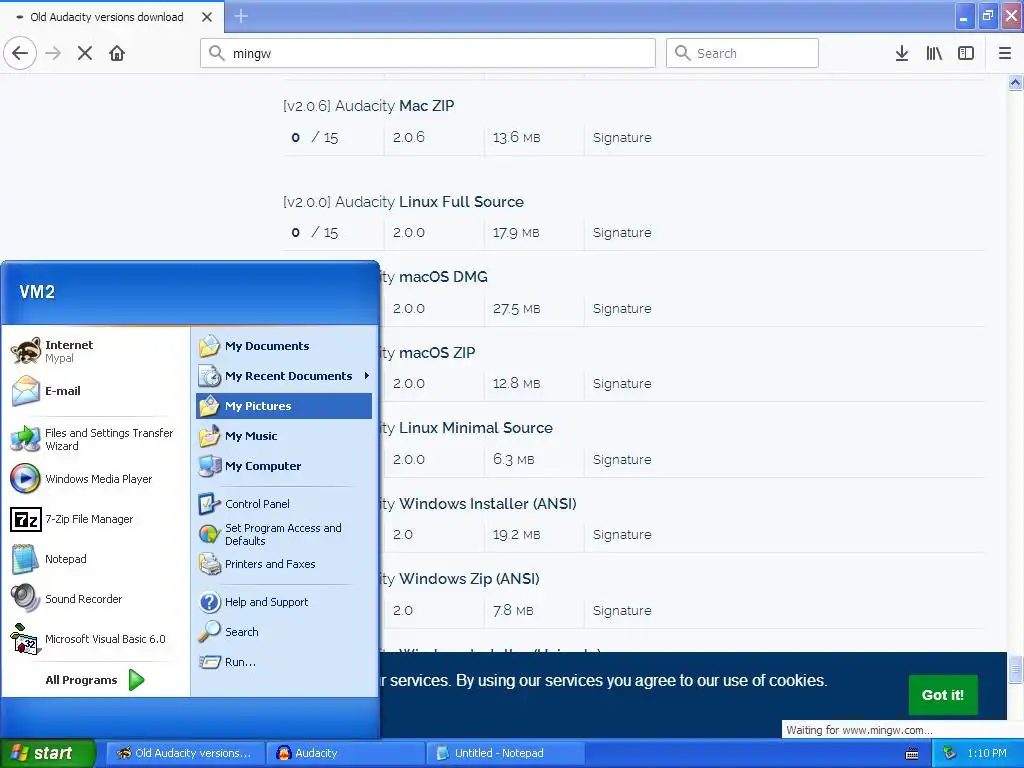
Task: Switch to Untitled - Notepad taskbar window
Action: (505, 753)
